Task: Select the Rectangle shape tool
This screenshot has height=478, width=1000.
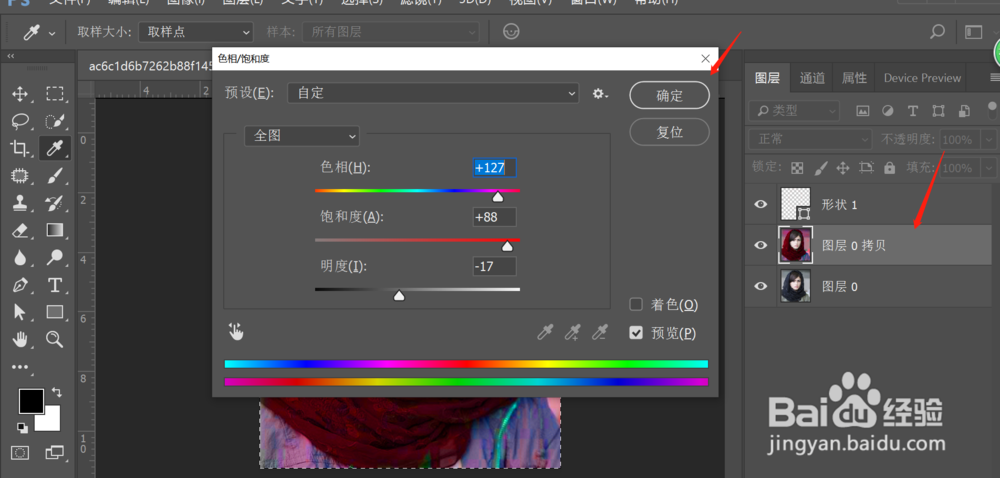Action: [x=55, y=312]
